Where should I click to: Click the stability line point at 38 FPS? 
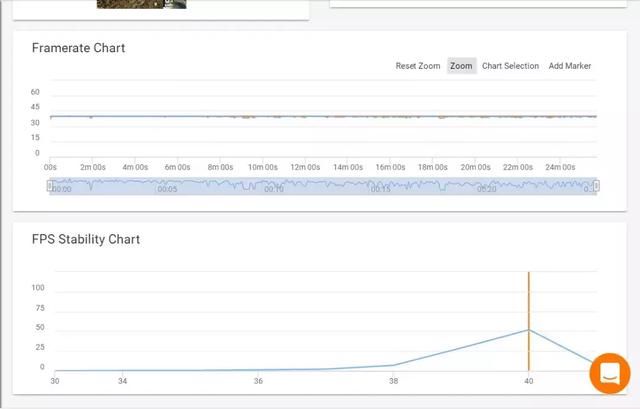point(393,365)
